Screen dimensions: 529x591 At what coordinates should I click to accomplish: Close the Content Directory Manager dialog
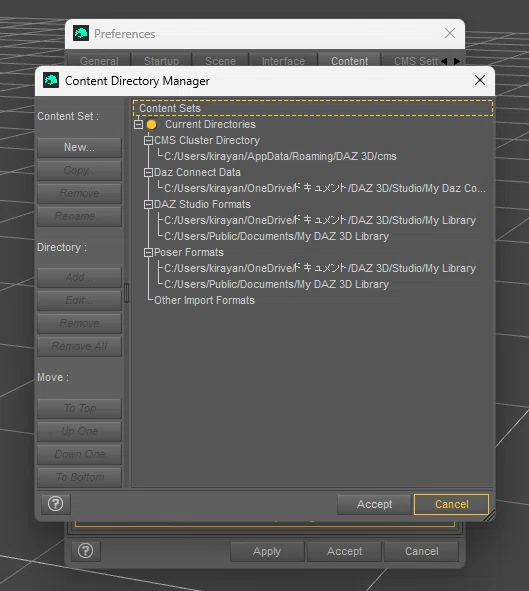point(480,80)
